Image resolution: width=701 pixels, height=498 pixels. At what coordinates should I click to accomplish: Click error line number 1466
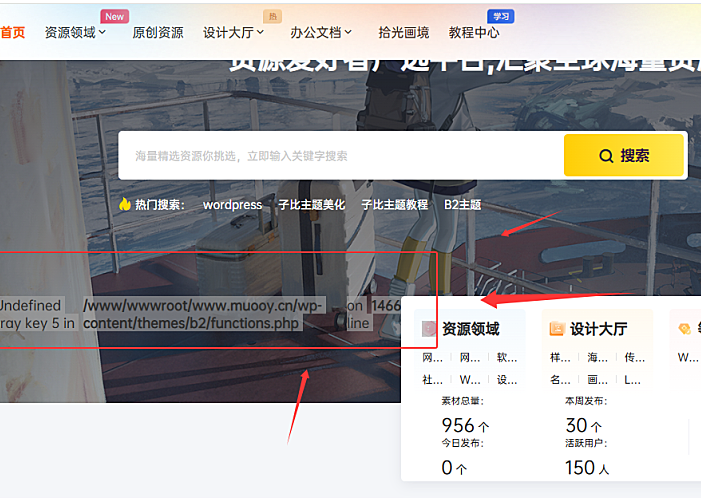(x=386, y=306)
